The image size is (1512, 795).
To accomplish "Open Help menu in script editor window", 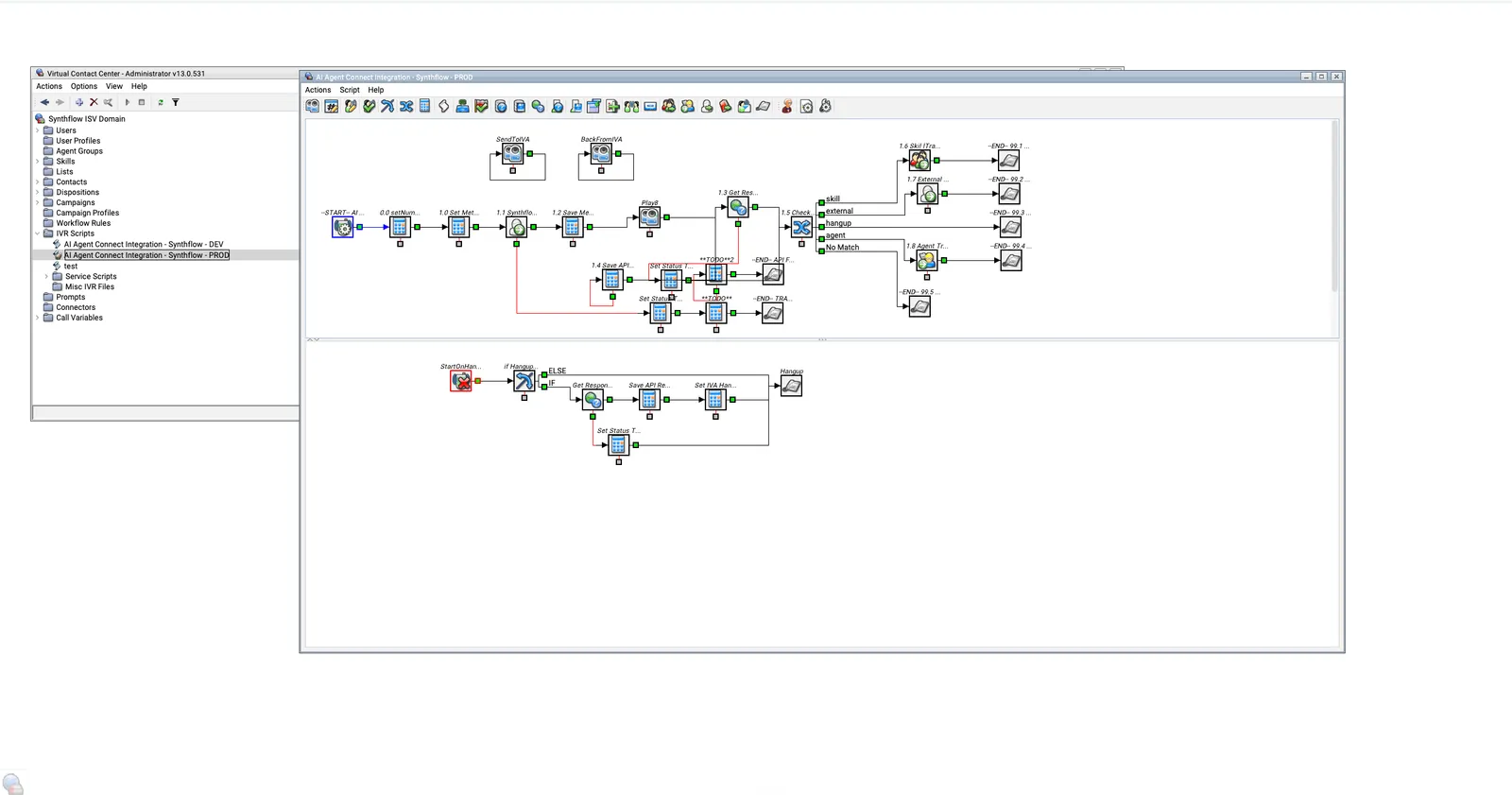I will pyautogui.click(x=376, y=90).
